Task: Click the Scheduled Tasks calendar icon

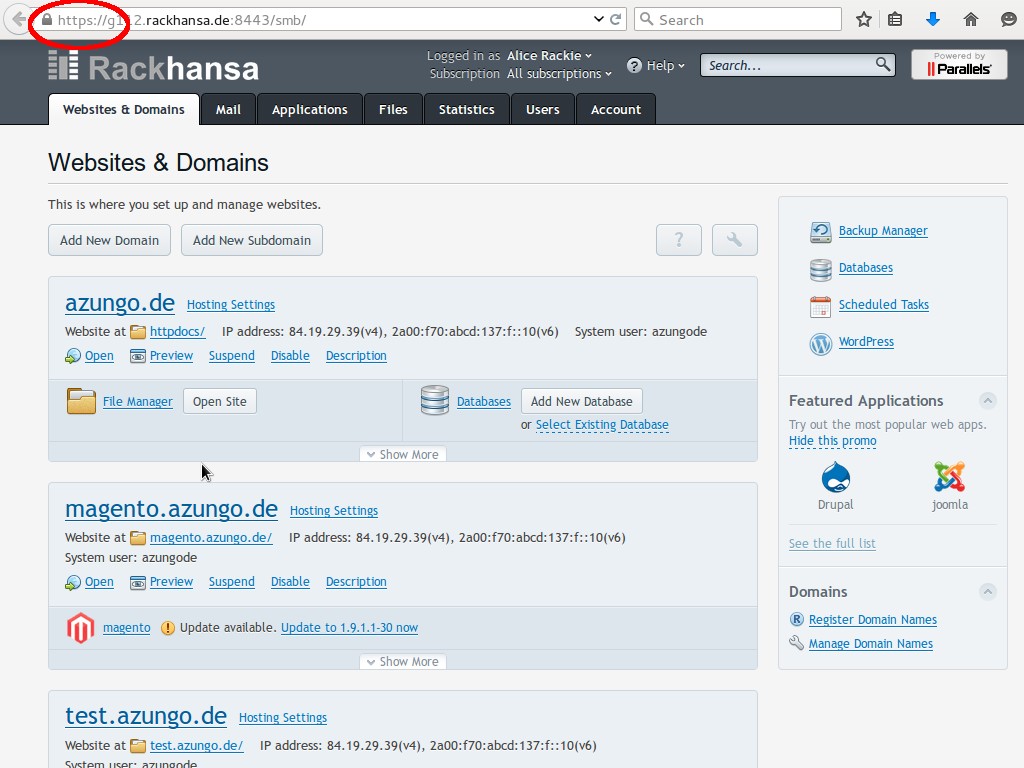Action: pyautogui.click(x=820, y=306)
